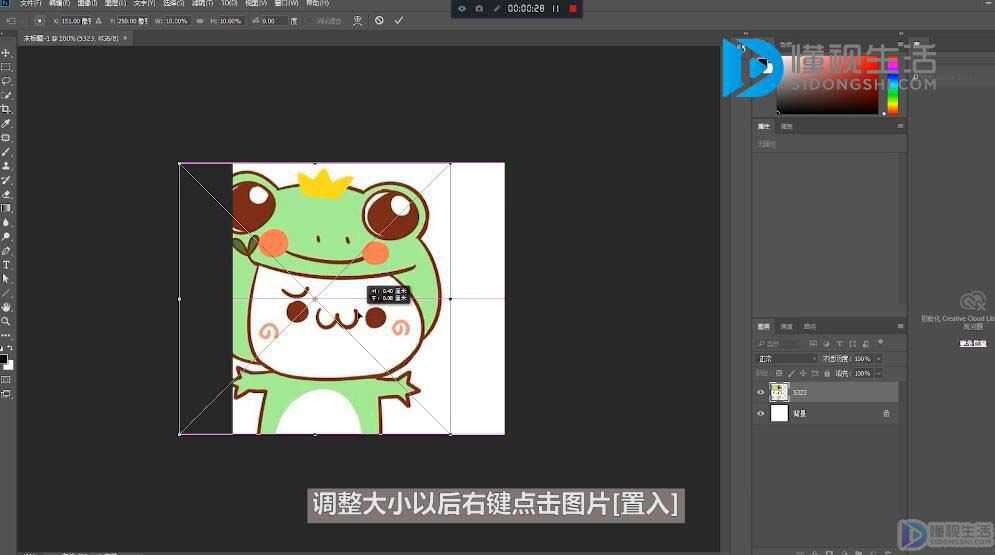Pick a color in the color picker field
The height and width of the screenshot is (555, 995).
[x=827, y=86]
